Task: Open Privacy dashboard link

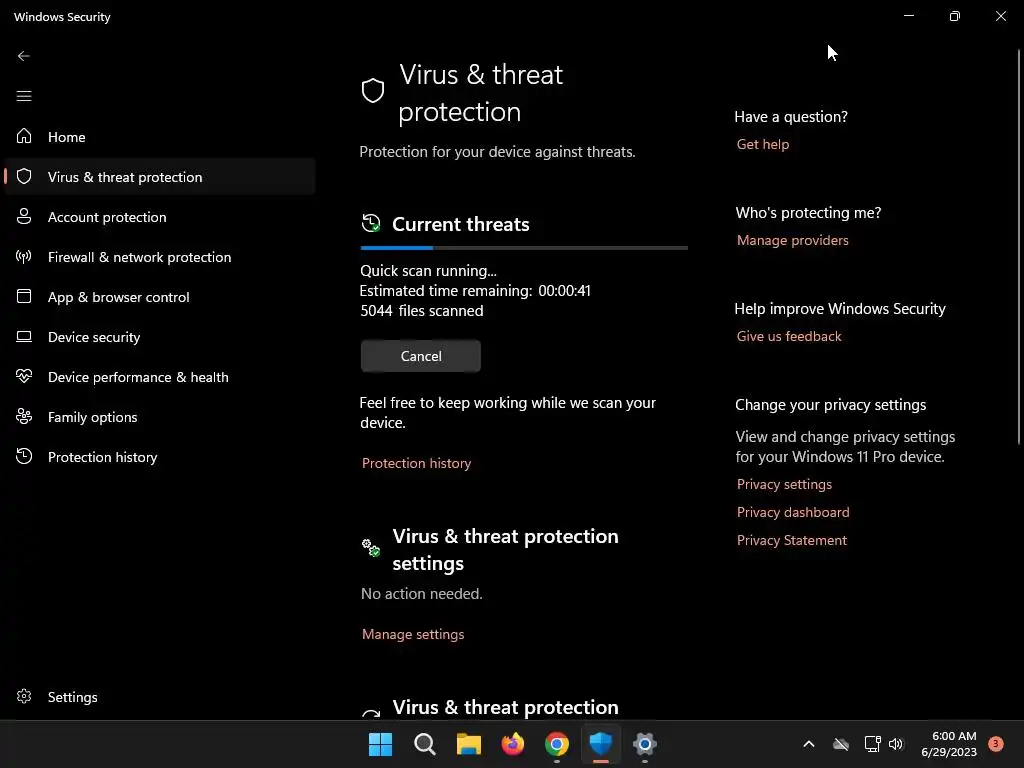Action: tap(793, 512)
